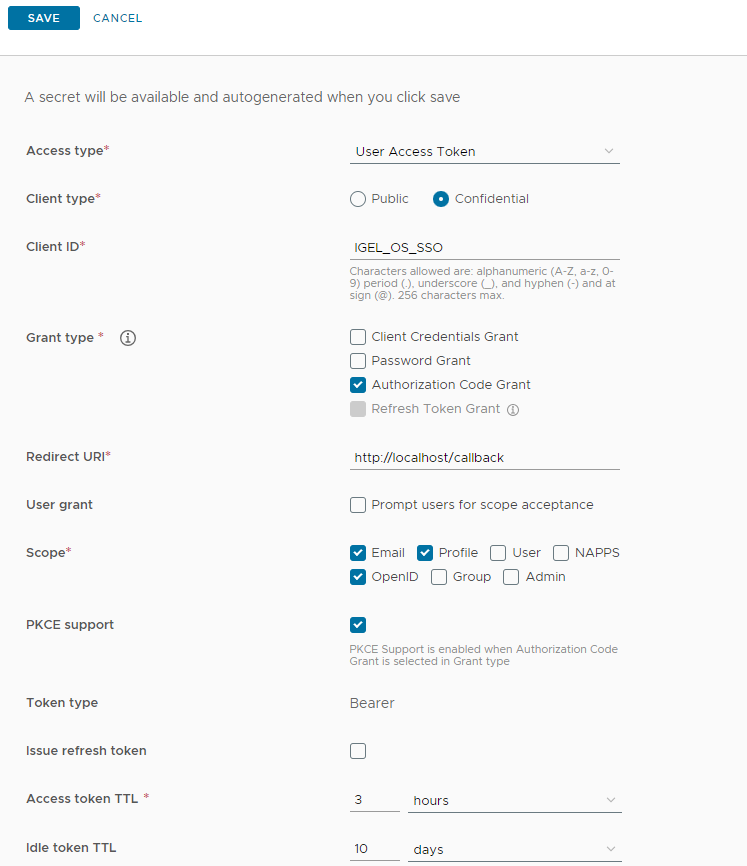
Task: Enable Client Credentials Grant checkbox
Action: click(358, 337)
